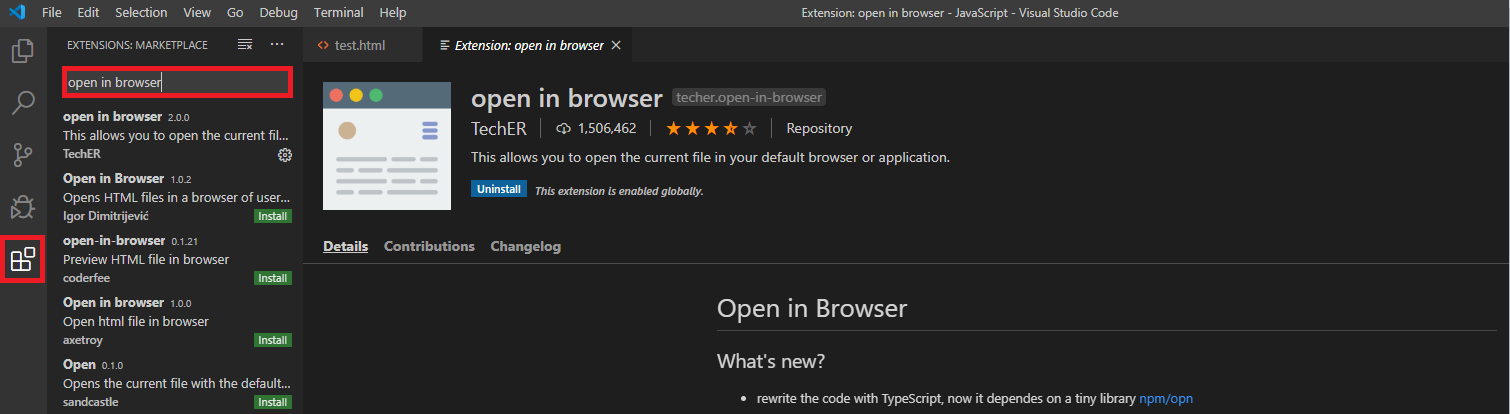Open the Source Control view

coord(23,155)
